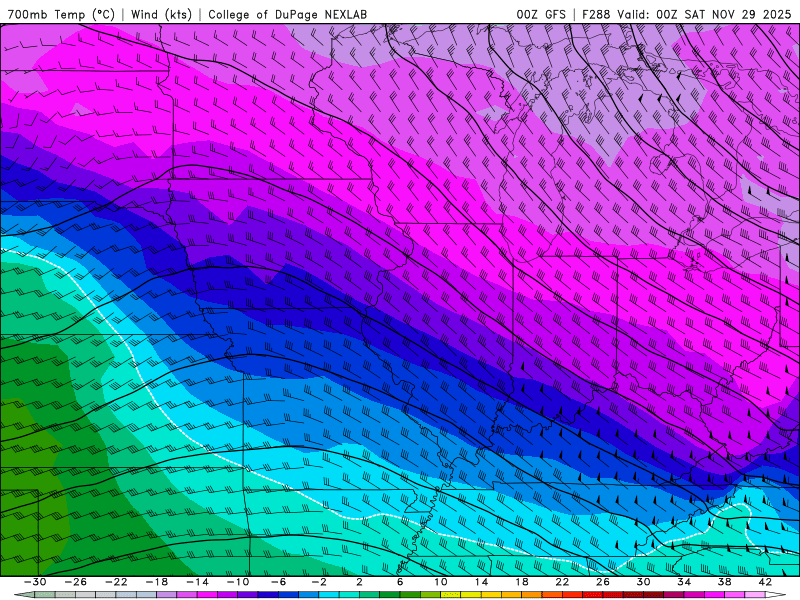
Task: Pick the magenta swatch between -14 and -12
Action: [207, 595]
